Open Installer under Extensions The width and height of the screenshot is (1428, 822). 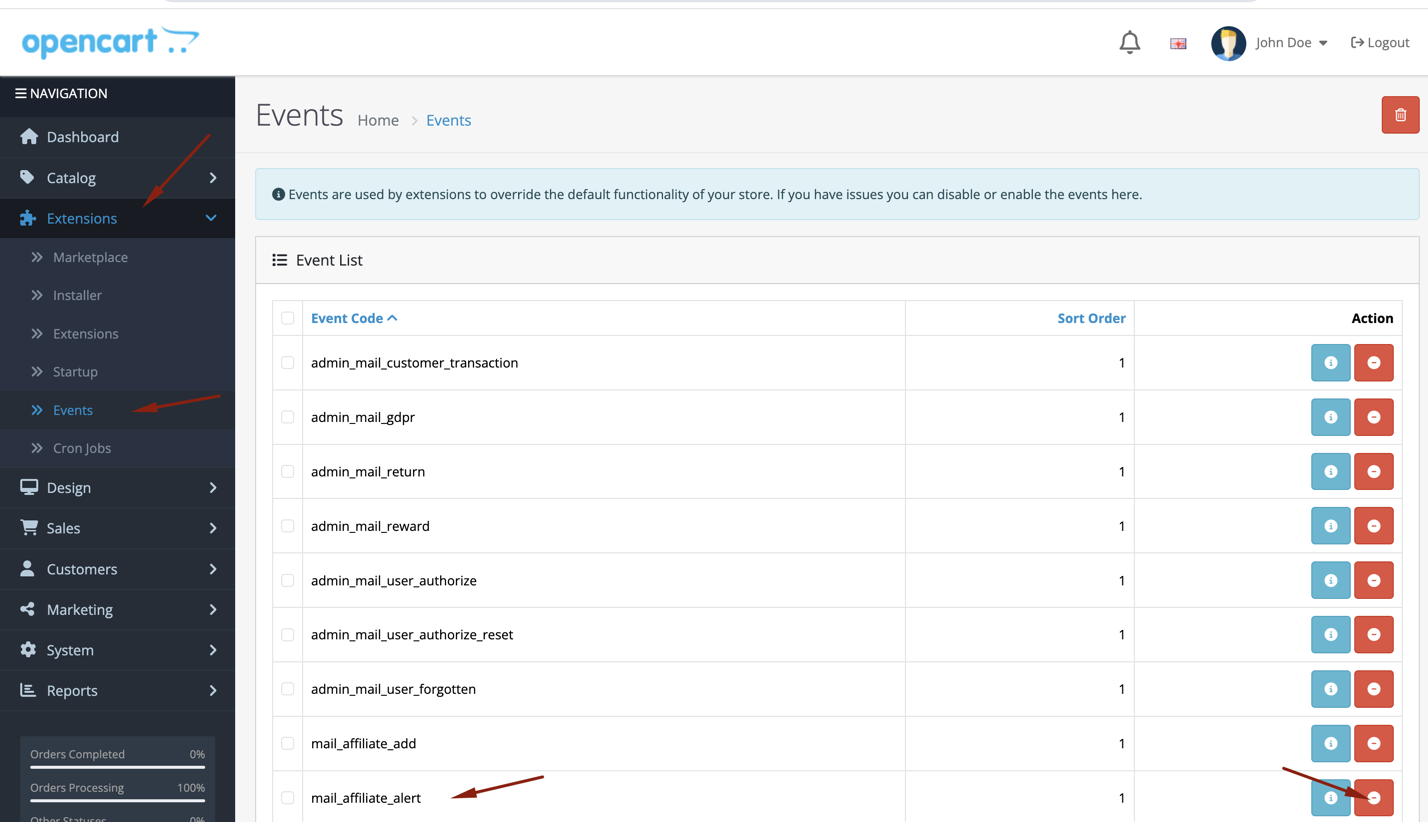point(117,295)
